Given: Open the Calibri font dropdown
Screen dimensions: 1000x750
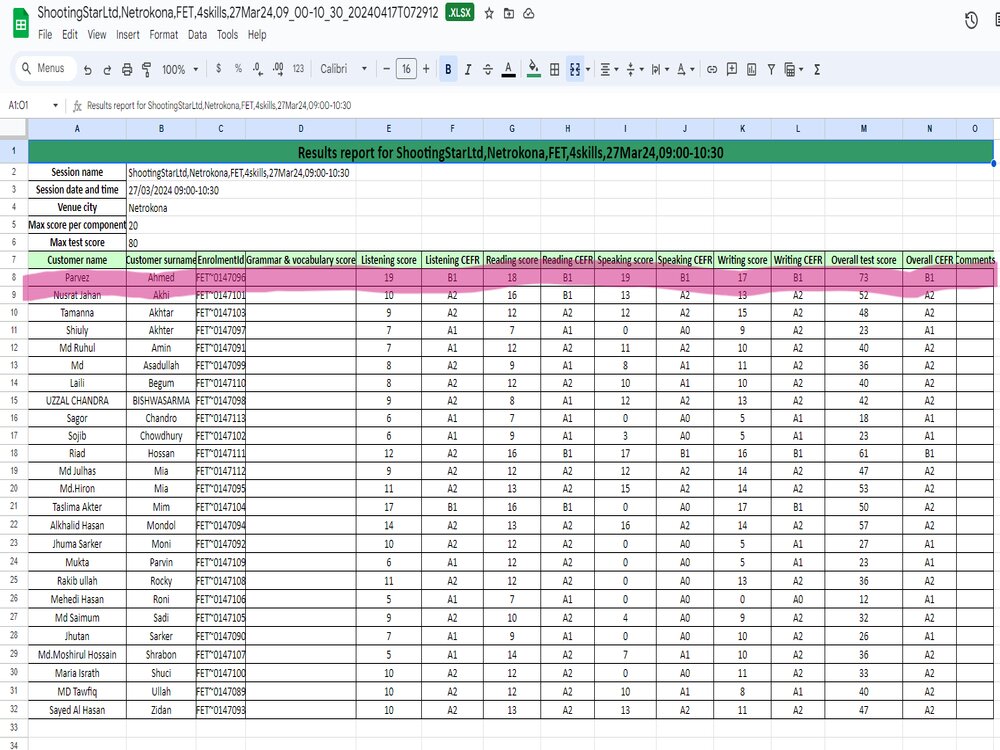Looking at the screenshot, I should pos(344,69).
